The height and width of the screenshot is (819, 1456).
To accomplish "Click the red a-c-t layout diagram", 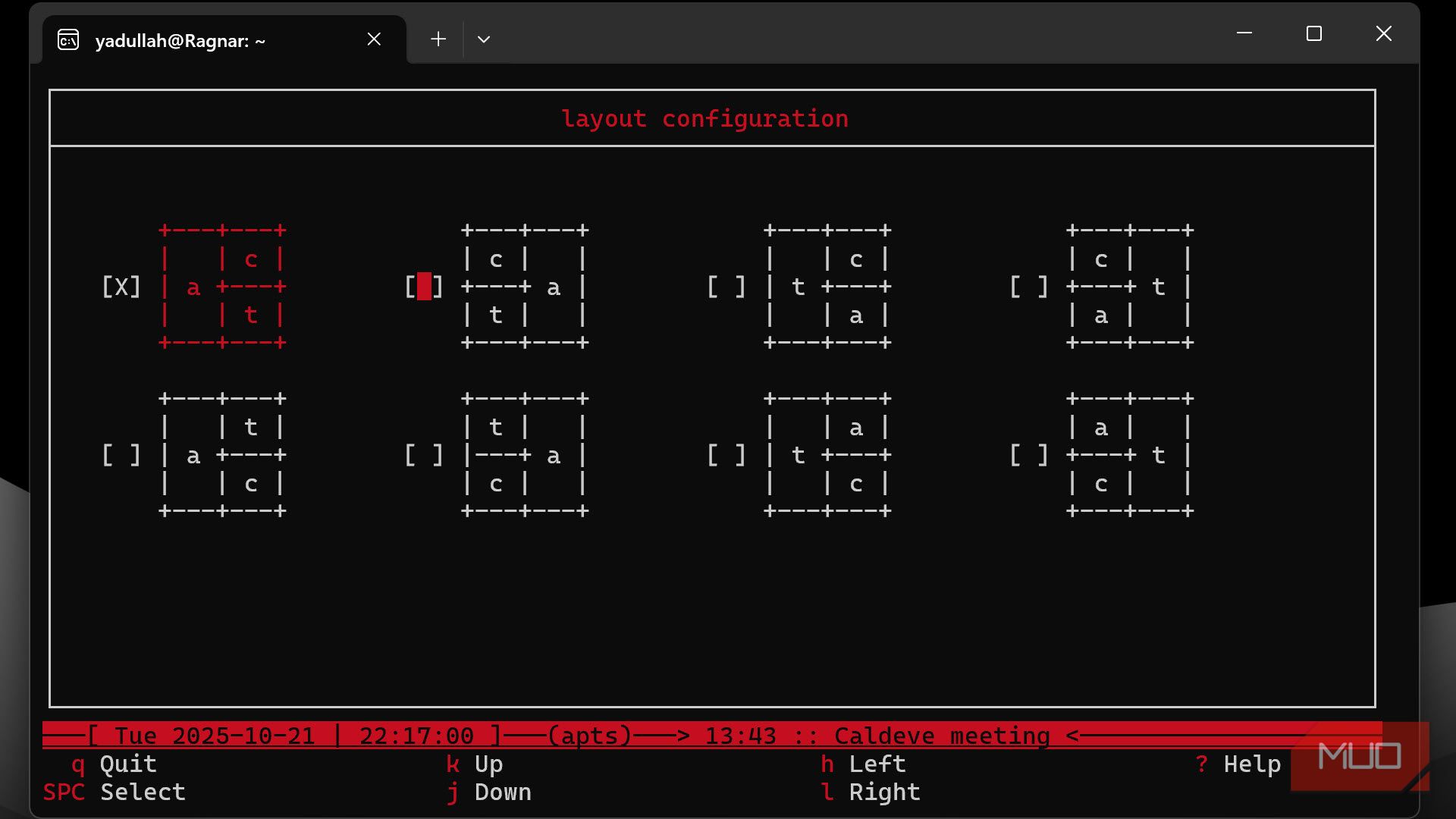I will [x=222, y=286].
